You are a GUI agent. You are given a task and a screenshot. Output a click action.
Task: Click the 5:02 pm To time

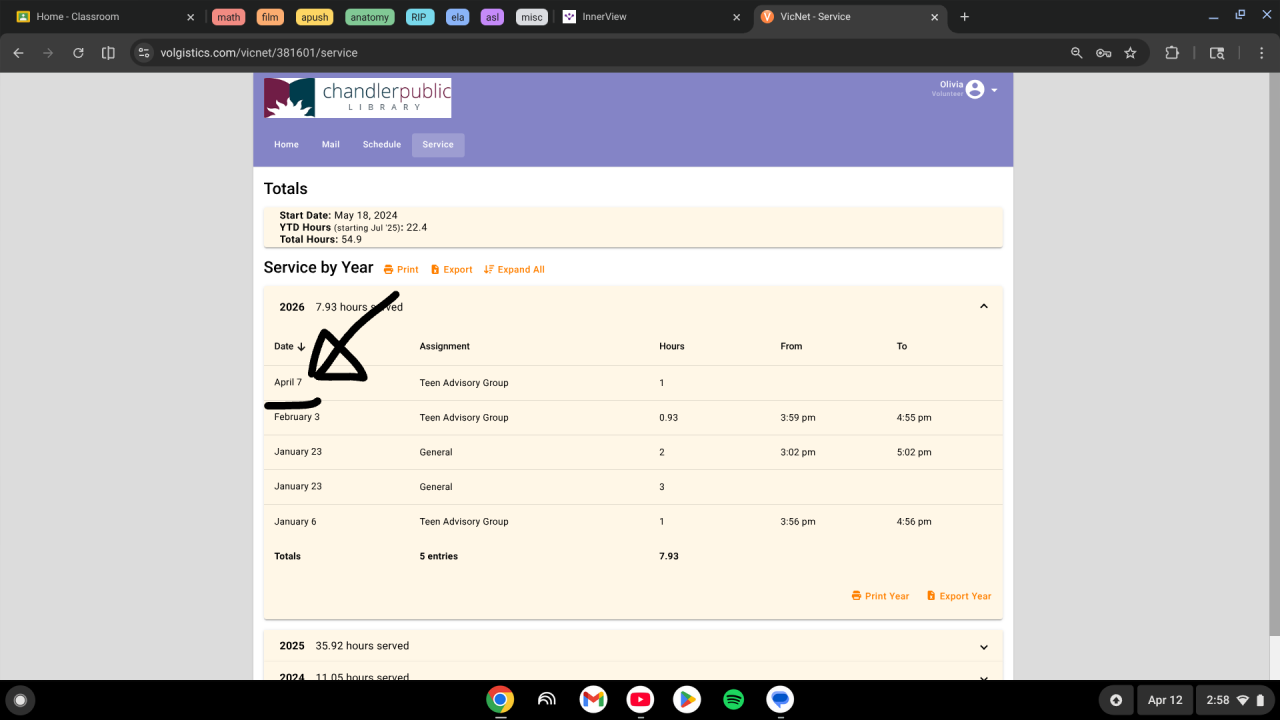pos(914,452)
